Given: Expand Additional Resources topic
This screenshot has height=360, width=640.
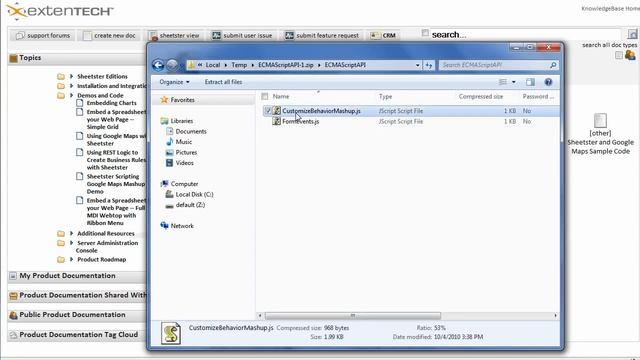Looking at the screenshot, I should (71, 233).
